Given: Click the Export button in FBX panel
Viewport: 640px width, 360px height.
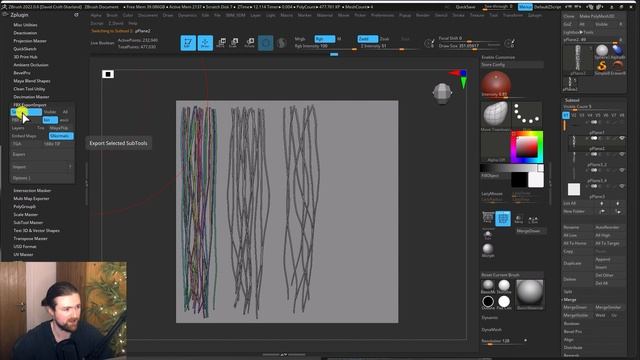Looking at the screenshot, I should (x=42, y=154).
